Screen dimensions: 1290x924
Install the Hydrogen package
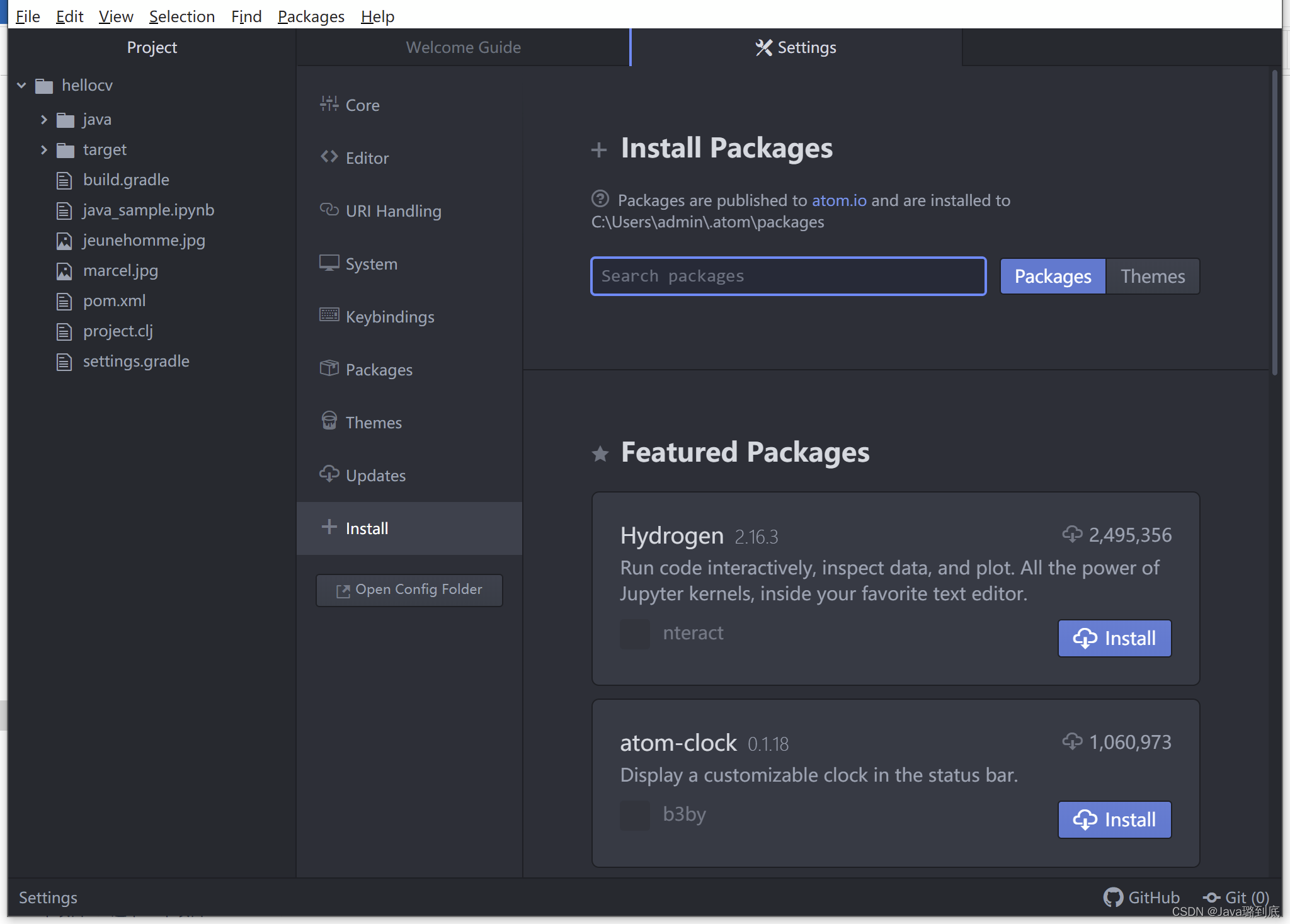pyautogui.click(x=1114, y=638)
